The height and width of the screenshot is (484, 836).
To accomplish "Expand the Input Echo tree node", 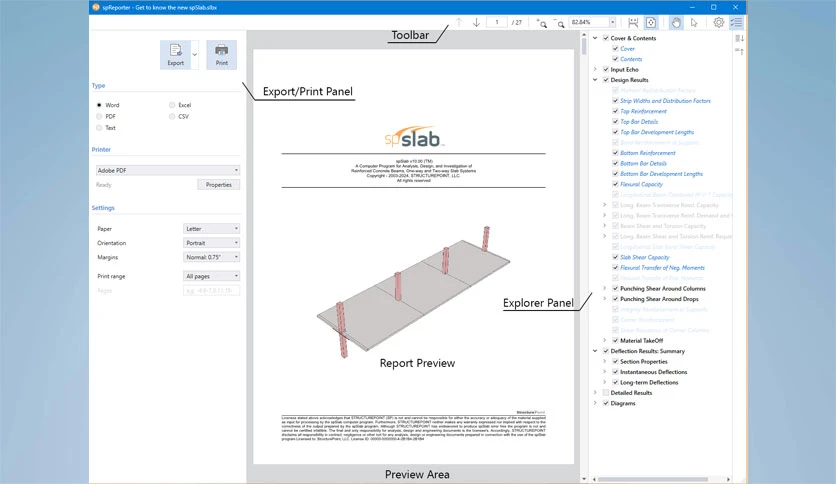I will 595,69.
